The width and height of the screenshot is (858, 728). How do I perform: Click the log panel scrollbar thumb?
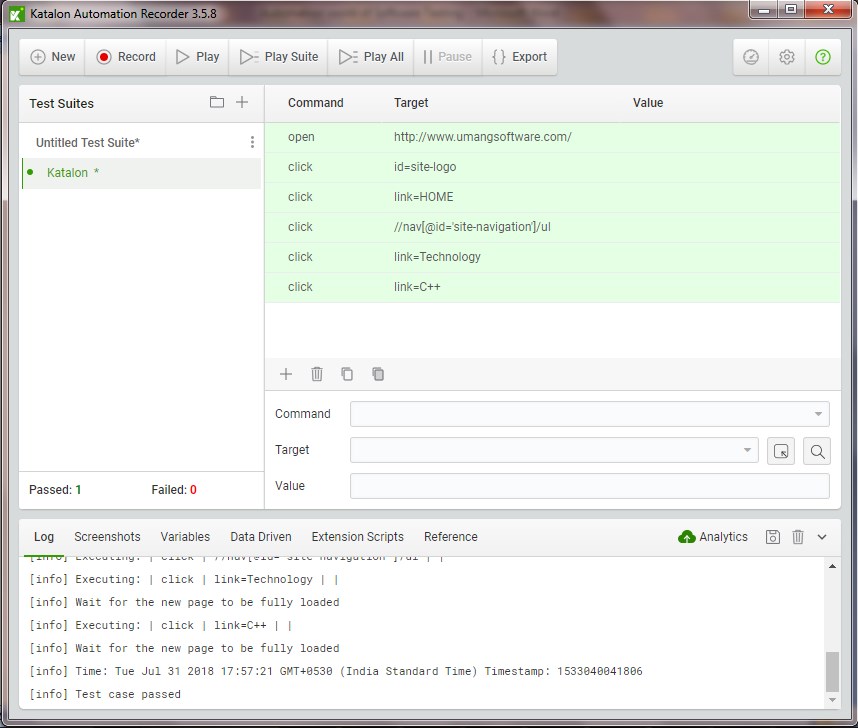tap(832, 672)
